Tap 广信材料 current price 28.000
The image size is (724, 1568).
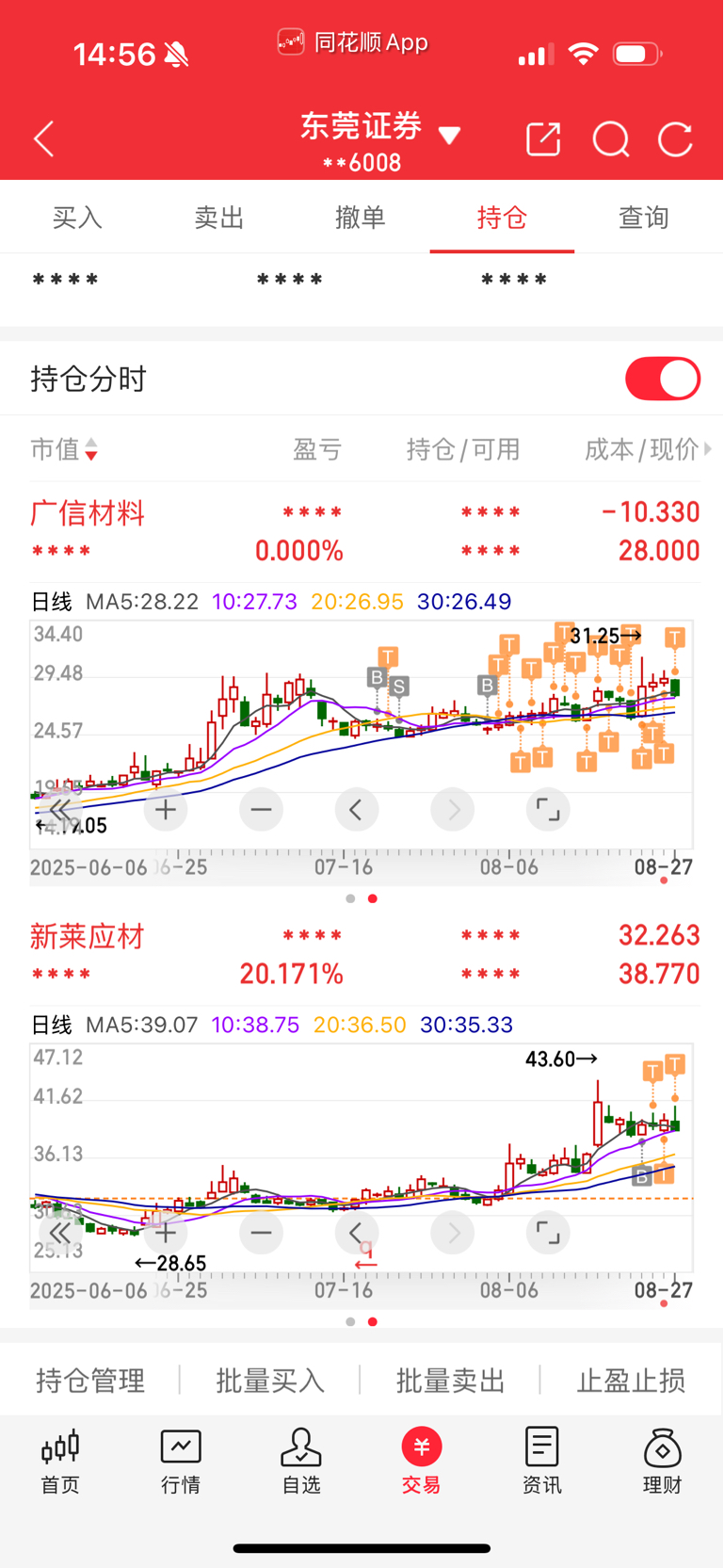[659, 551]
